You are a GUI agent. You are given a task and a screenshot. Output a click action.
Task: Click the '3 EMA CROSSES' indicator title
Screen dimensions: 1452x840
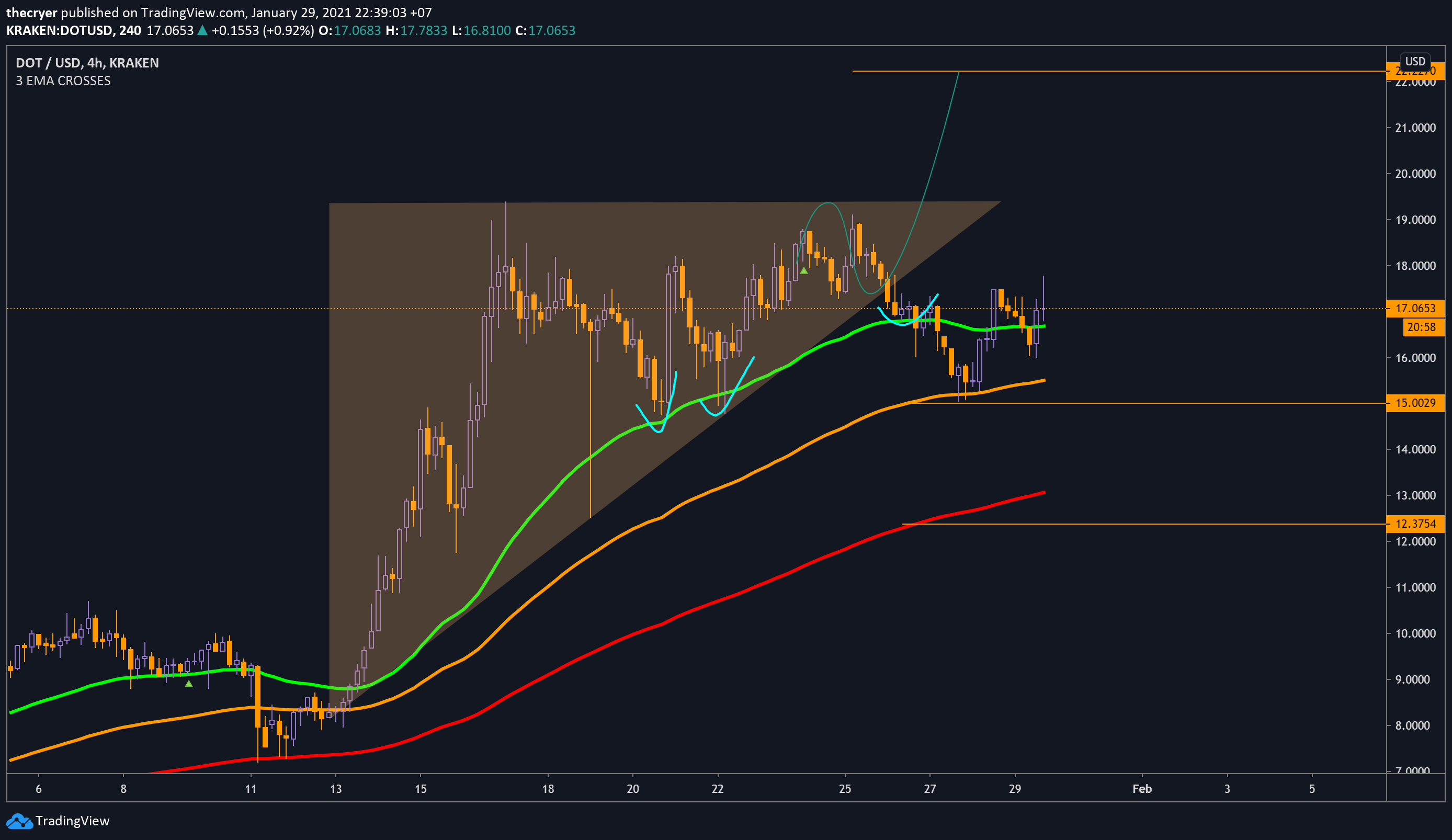63,81
